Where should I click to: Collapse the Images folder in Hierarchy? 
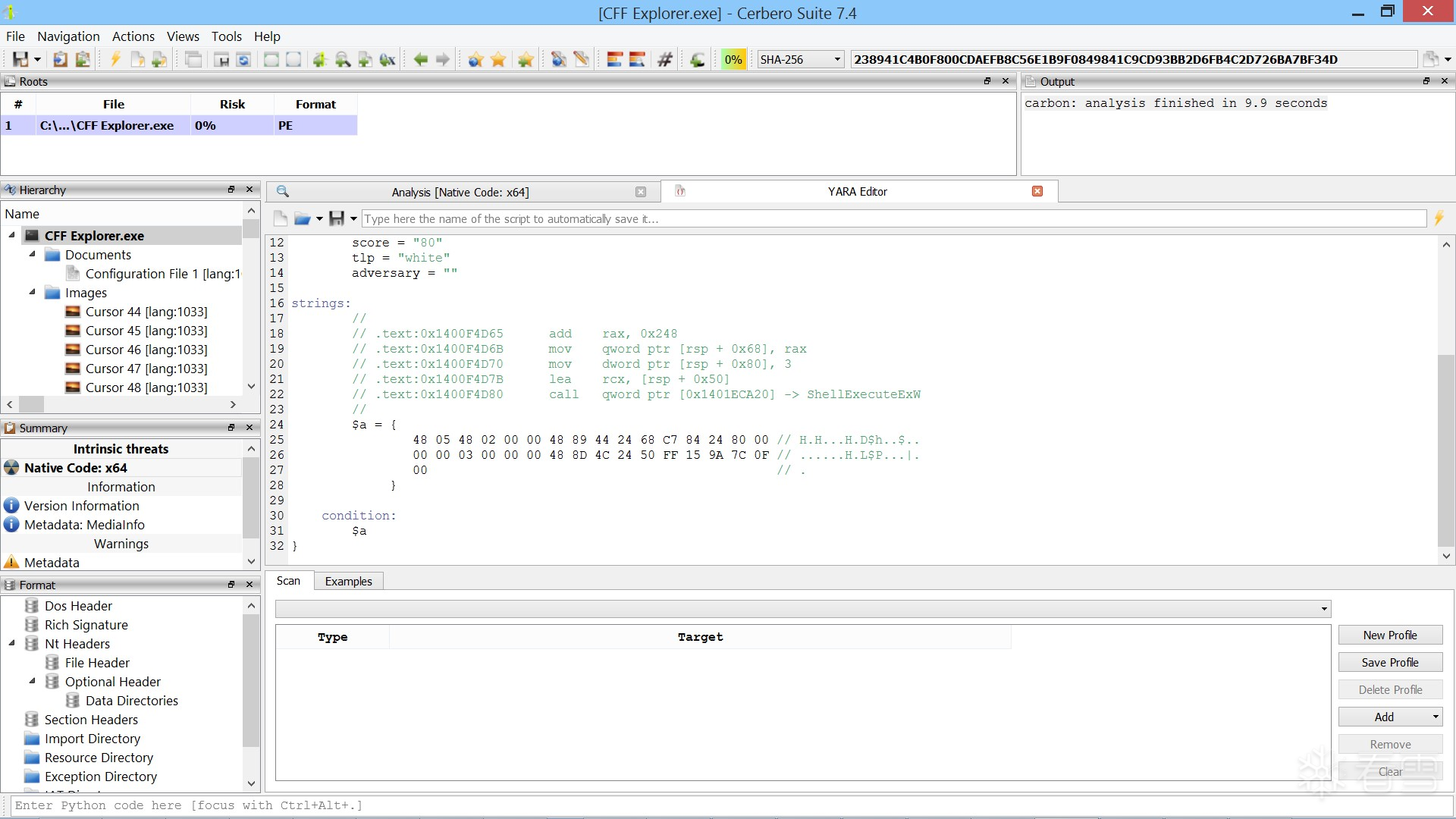point(33,293)
